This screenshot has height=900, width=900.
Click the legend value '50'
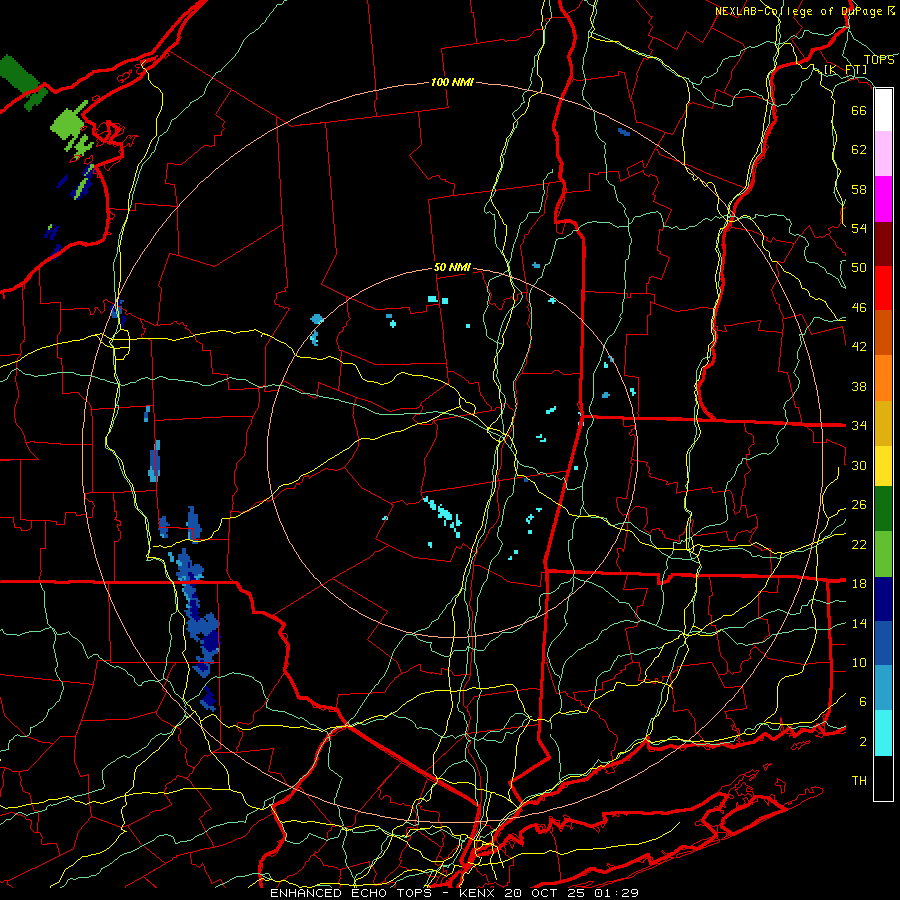tap(859, 268)
